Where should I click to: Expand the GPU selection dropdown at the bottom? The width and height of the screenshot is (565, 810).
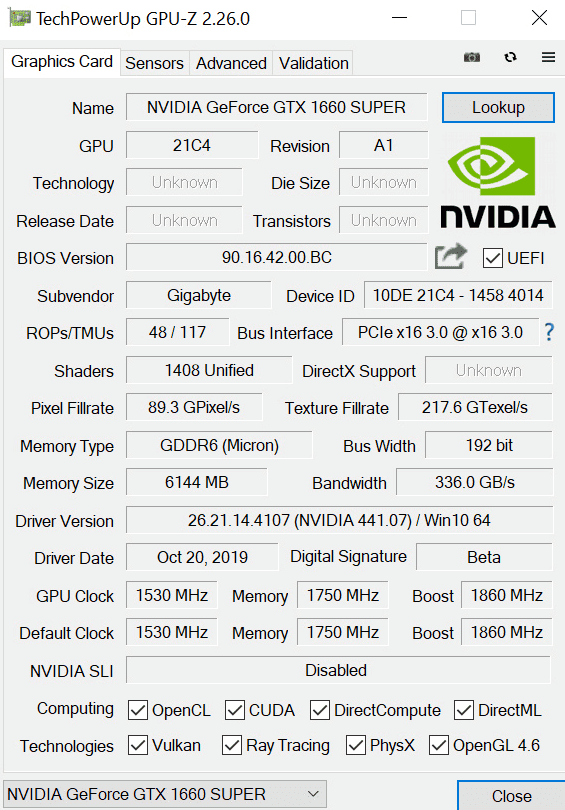pos(165,794)
